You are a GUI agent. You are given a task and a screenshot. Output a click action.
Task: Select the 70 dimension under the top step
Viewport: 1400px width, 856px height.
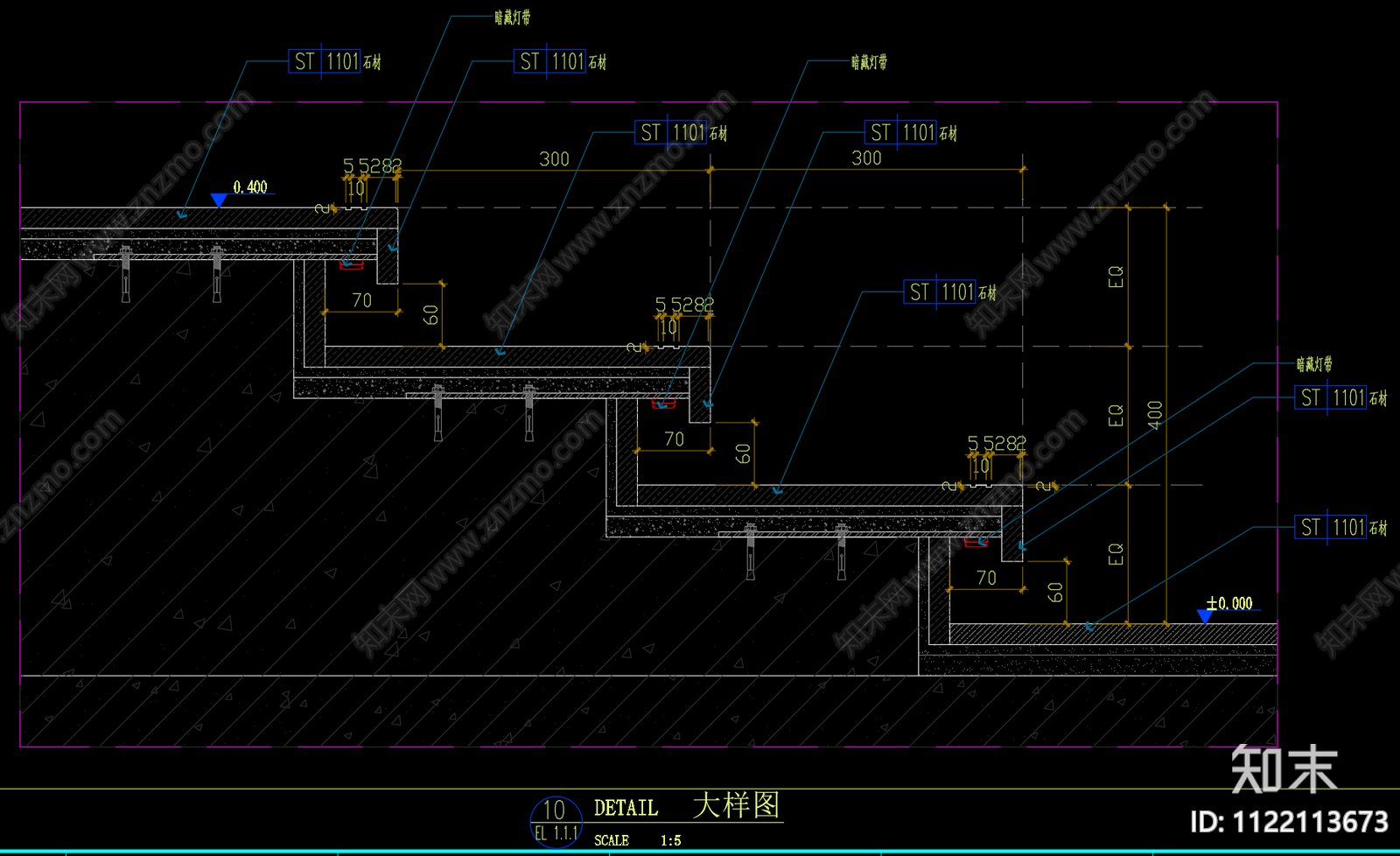pyautogui.click(x=362, y=300)
